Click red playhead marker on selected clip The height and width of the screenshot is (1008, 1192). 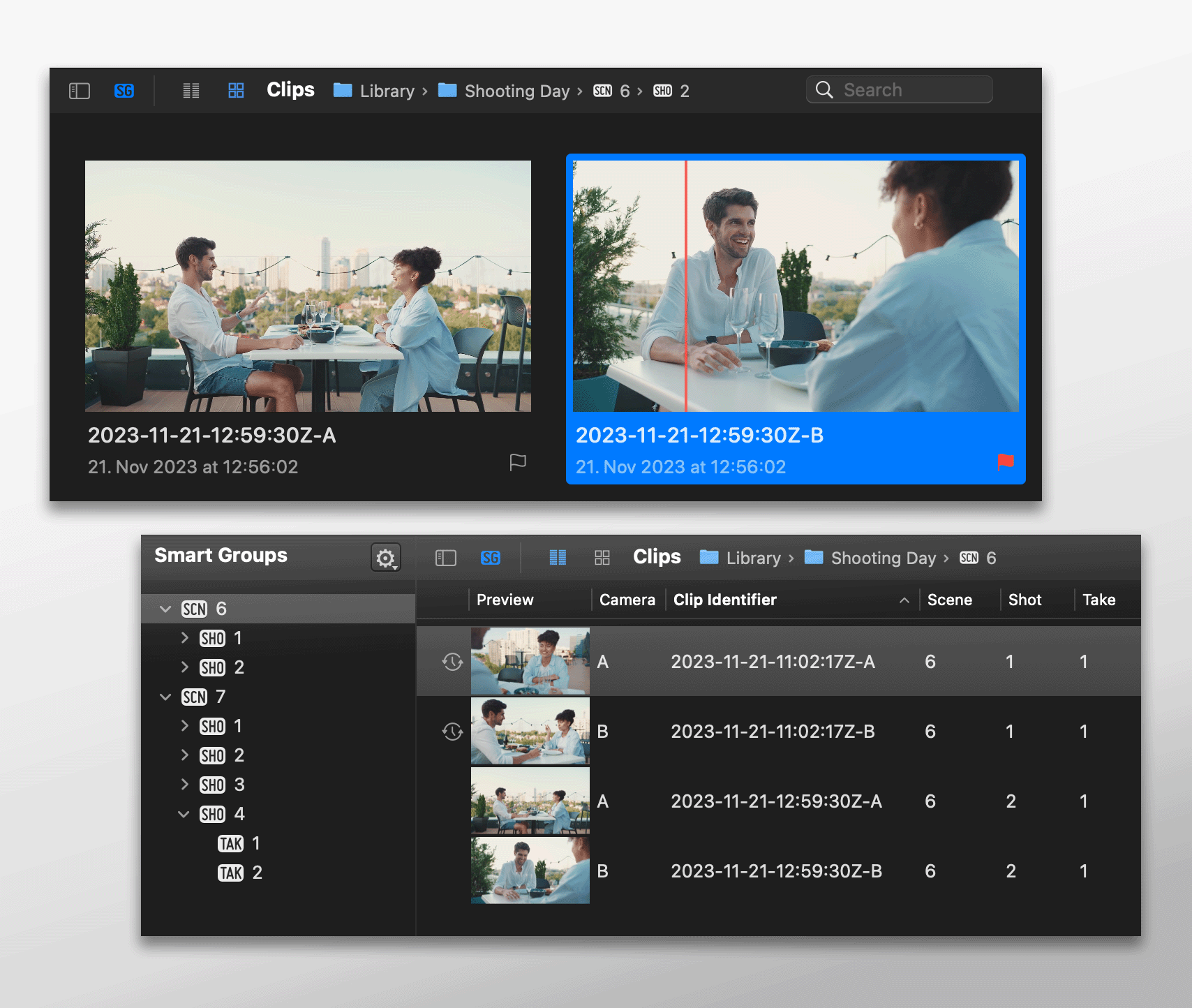click(686, 286)
